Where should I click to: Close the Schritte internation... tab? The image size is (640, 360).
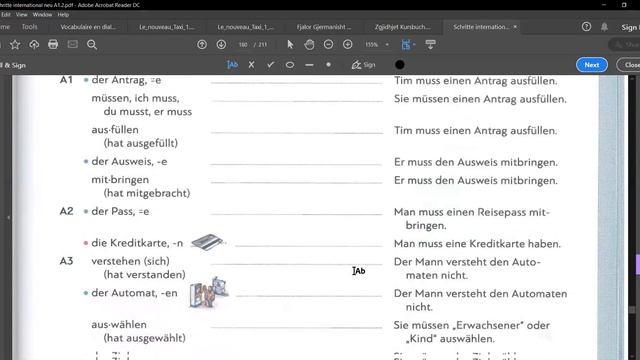(515, 27)
